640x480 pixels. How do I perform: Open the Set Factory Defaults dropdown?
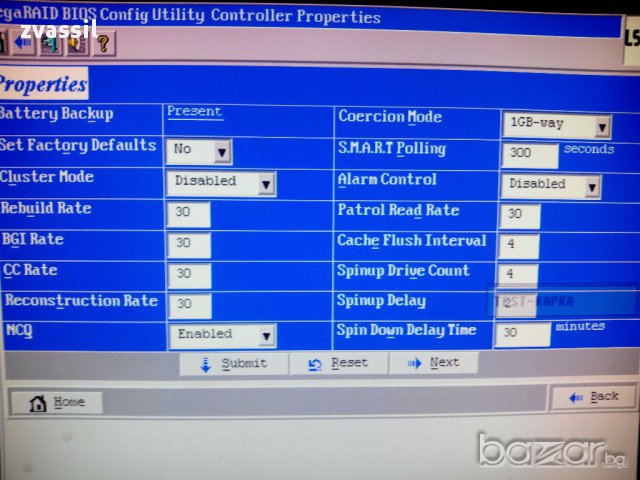click(x=222, y=152)
